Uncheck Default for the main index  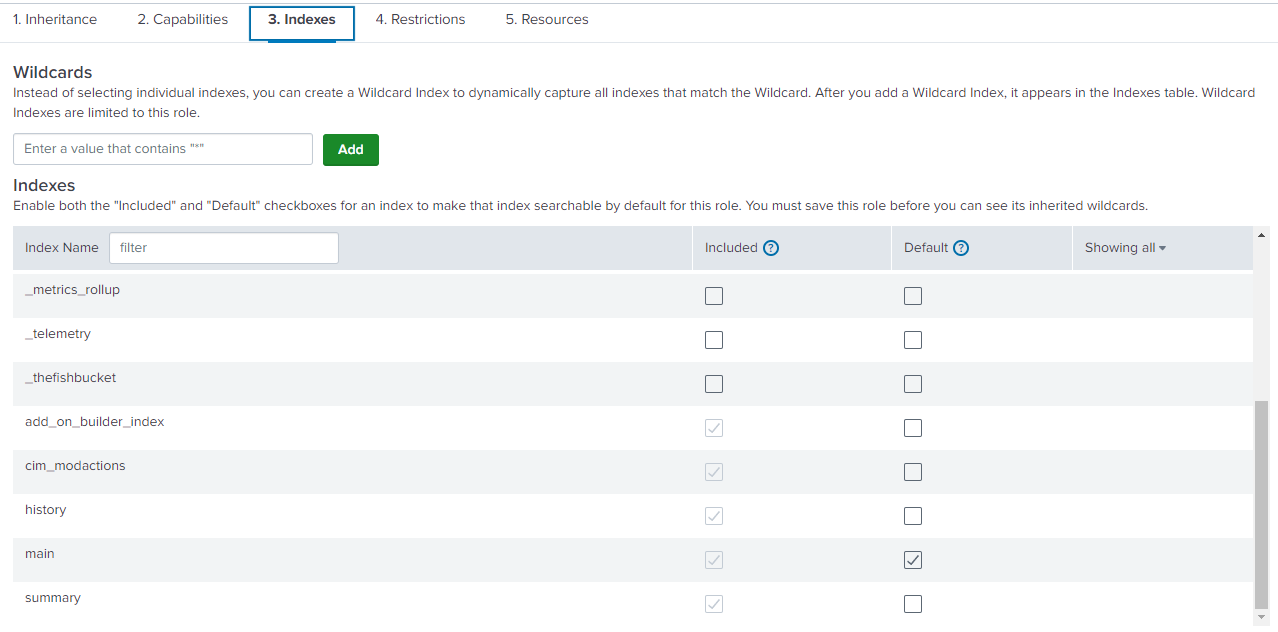[x=913, y=560]
